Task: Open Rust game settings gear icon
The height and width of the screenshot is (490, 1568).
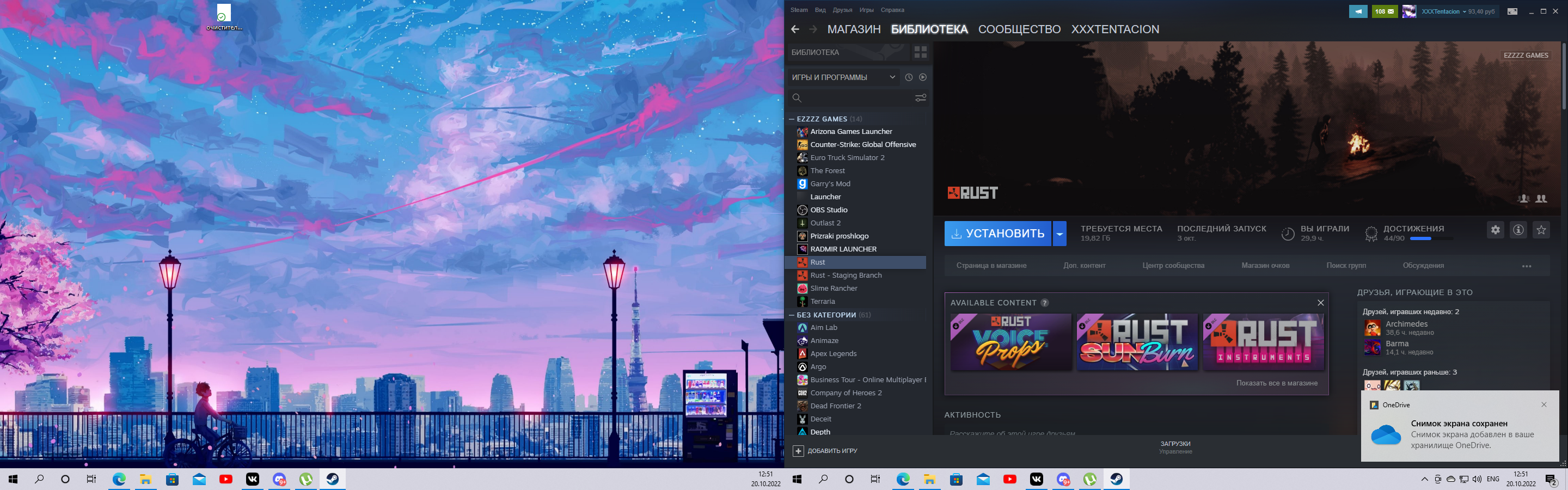Action: coord(1495,230)
